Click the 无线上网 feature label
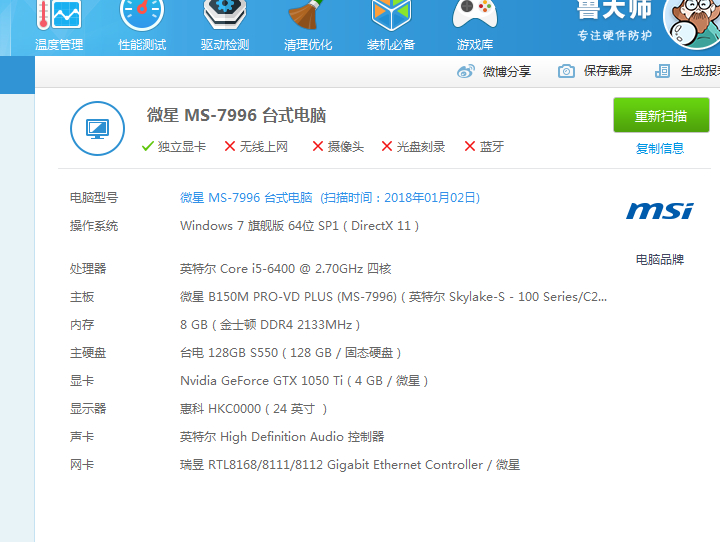 pos(264,147)
